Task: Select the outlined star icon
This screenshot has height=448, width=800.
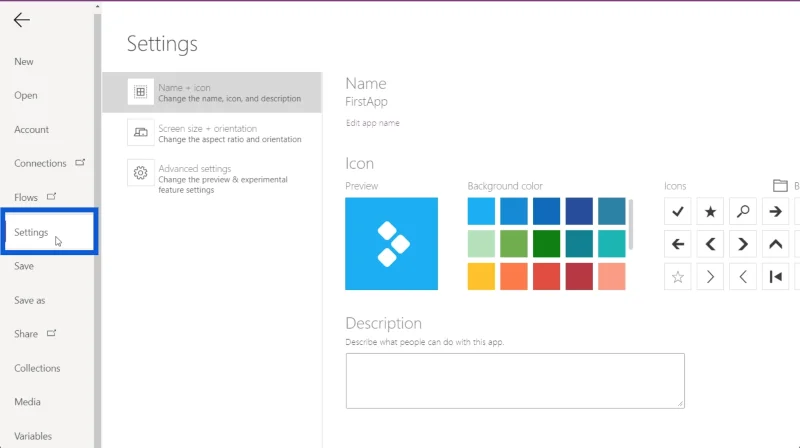Action: pyautogui.click(x=678, y=277)
